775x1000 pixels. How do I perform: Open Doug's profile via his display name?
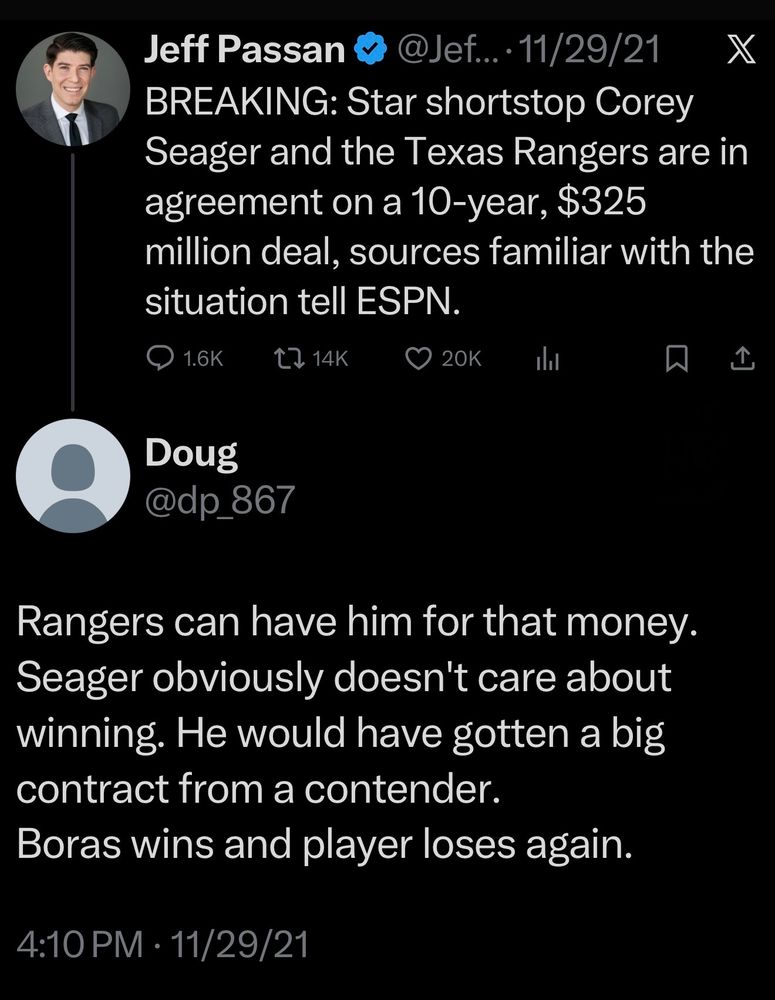pos(192,454)
